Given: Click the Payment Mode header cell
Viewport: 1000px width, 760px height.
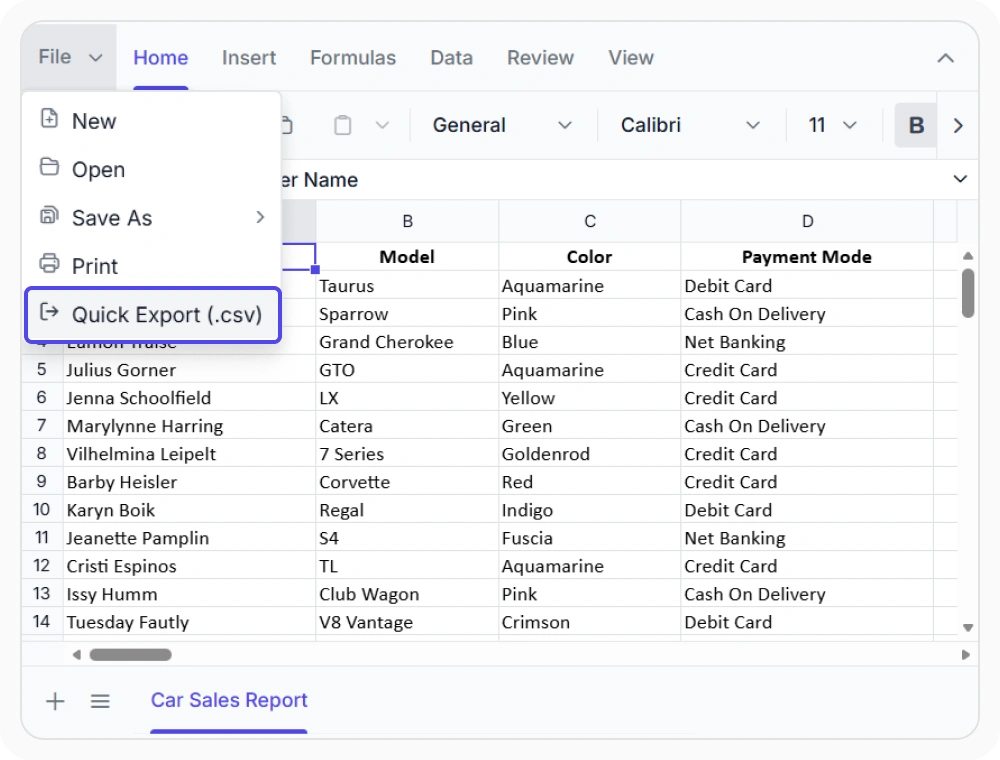Looking at the screenshot, I should pos(807,257).
